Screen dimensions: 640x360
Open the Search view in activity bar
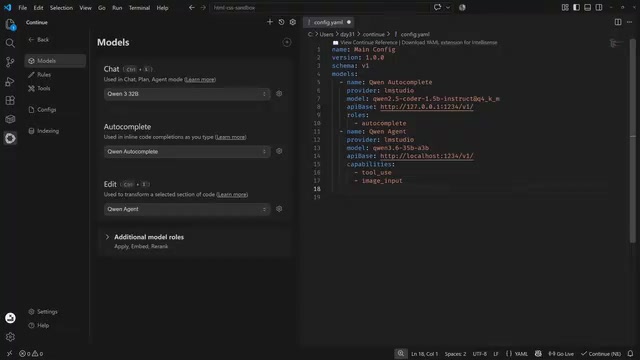pyautogui.click(x=10, y=43)
